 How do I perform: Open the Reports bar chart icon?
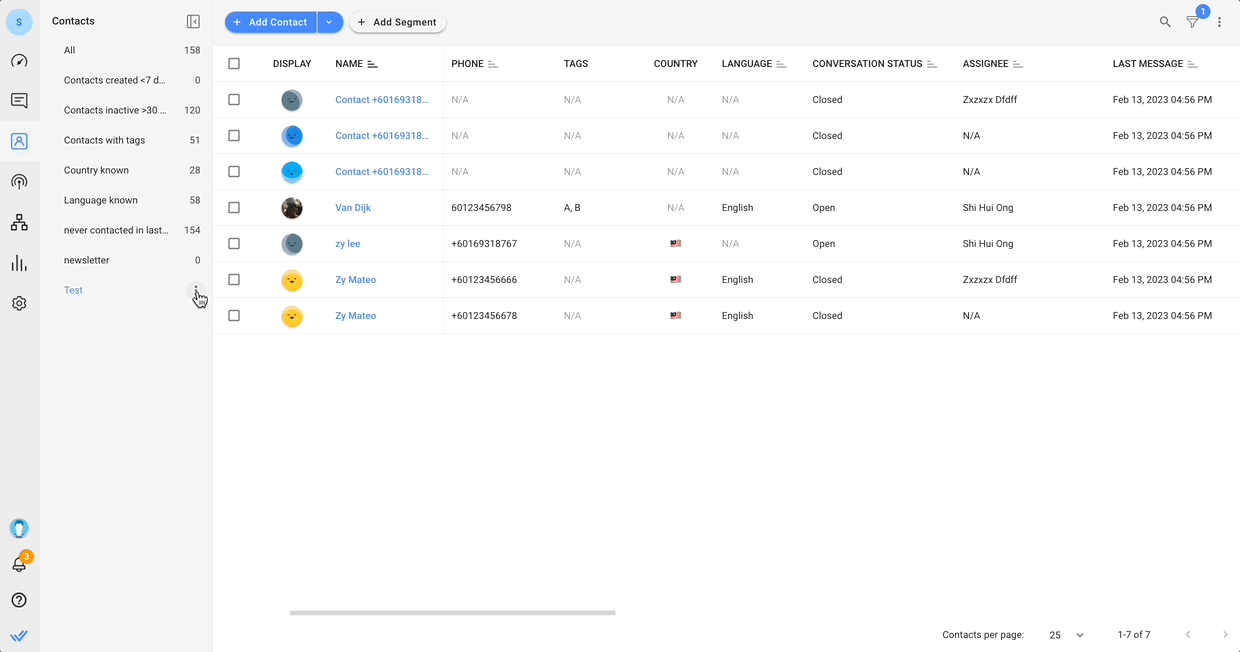(x=19, y=263)
